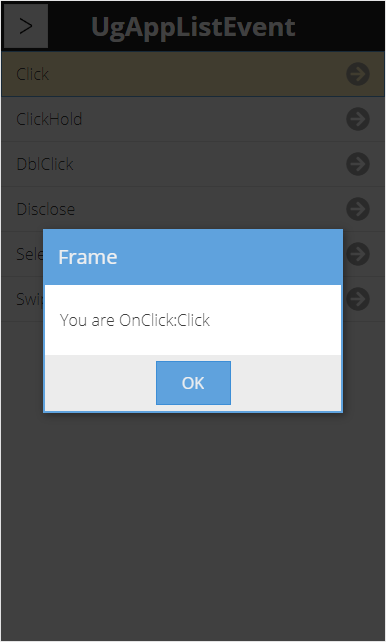Click the message You are OnClick:Click
The image size is (386, 642).
pyautogui.click(x=135, y=320)
